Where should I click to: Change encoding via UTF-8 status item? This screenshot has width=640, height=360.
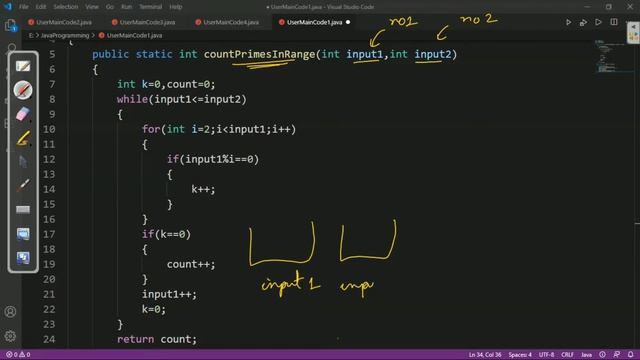point(547,354)
